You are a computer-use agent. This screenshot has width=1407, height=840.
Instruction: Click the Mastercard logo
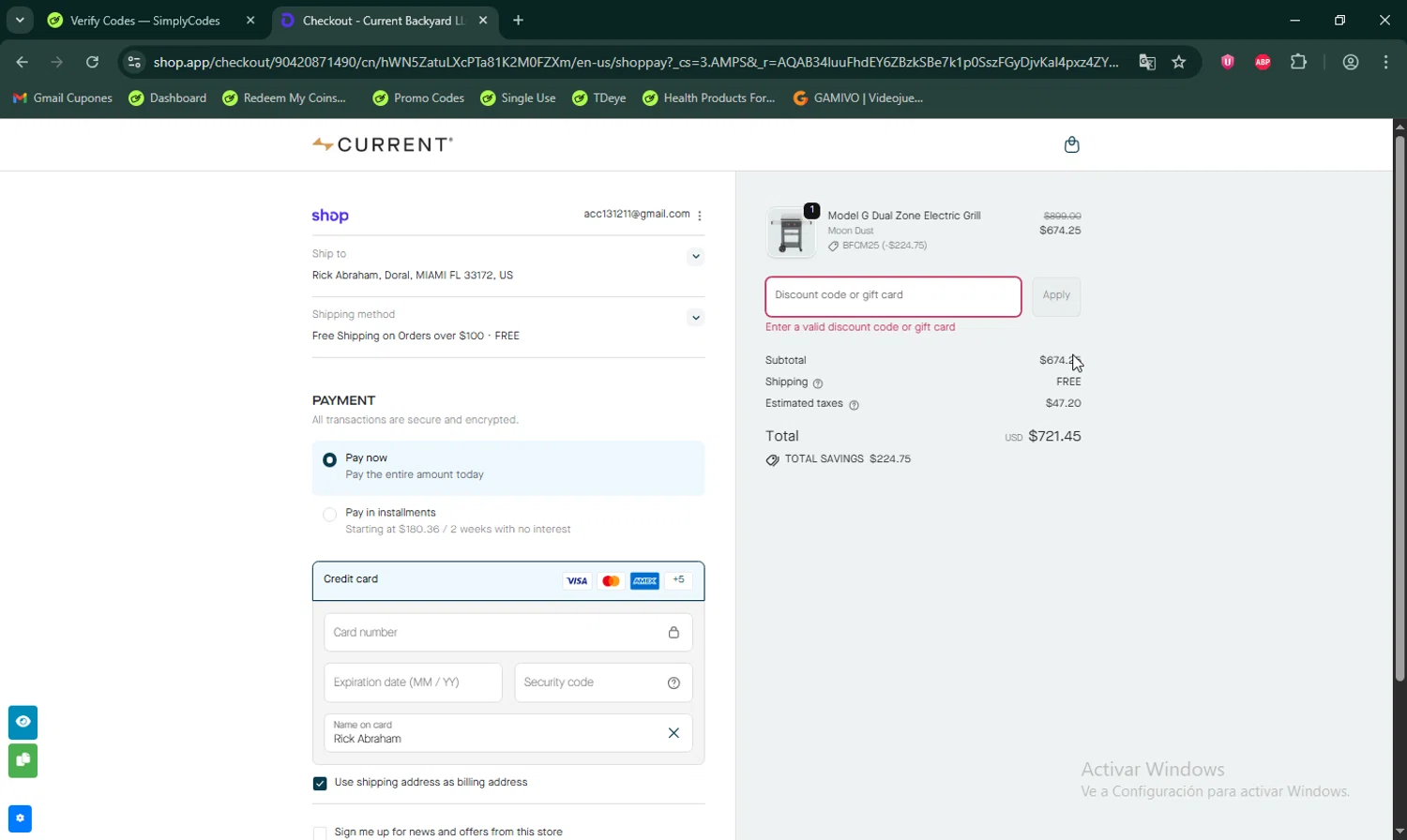click(x=611, y=581)
